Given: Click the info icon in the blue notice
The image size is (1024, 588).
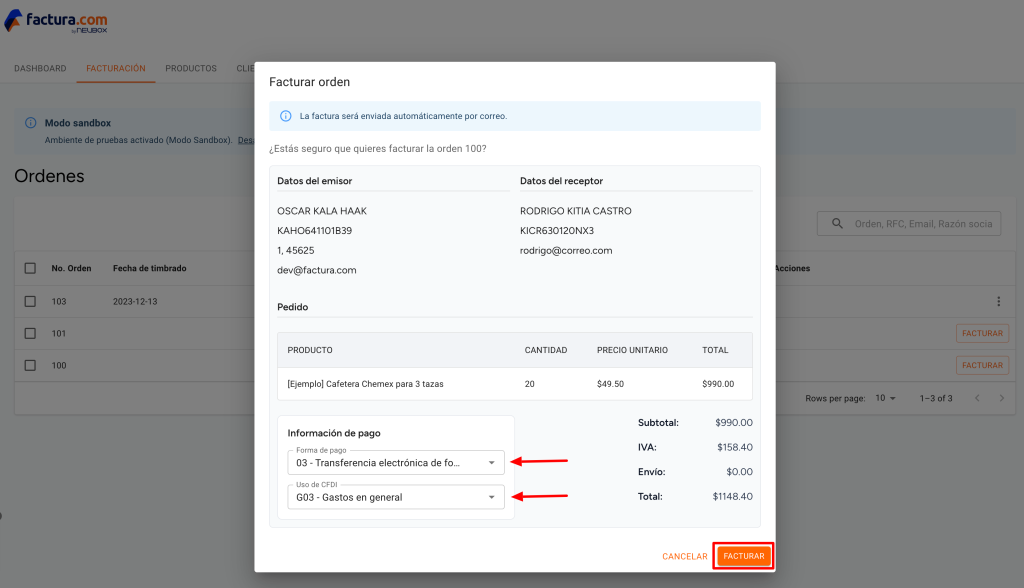Looking at the screenshot, I should 285,116.
